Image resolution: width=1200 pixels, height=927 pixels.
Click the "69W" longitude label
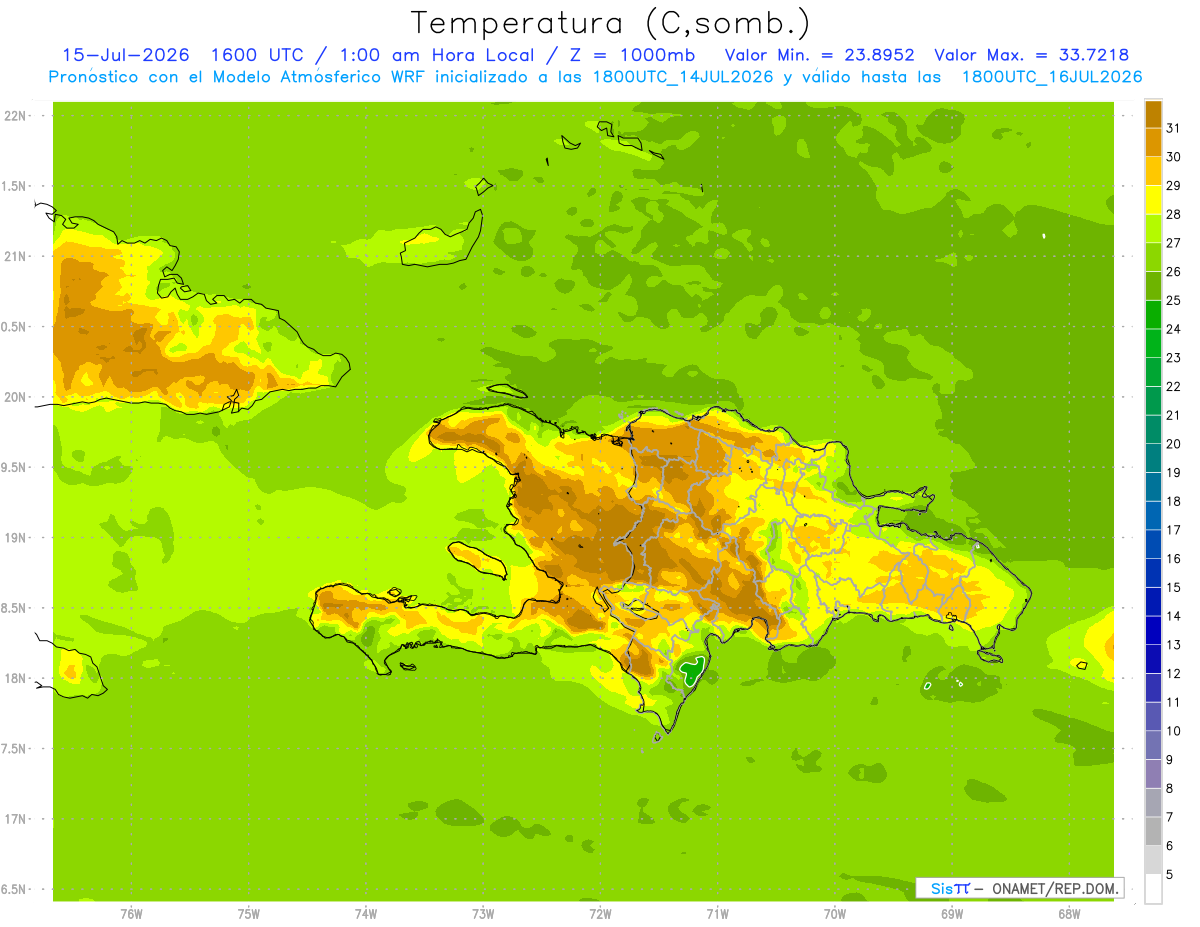[952, 914]
